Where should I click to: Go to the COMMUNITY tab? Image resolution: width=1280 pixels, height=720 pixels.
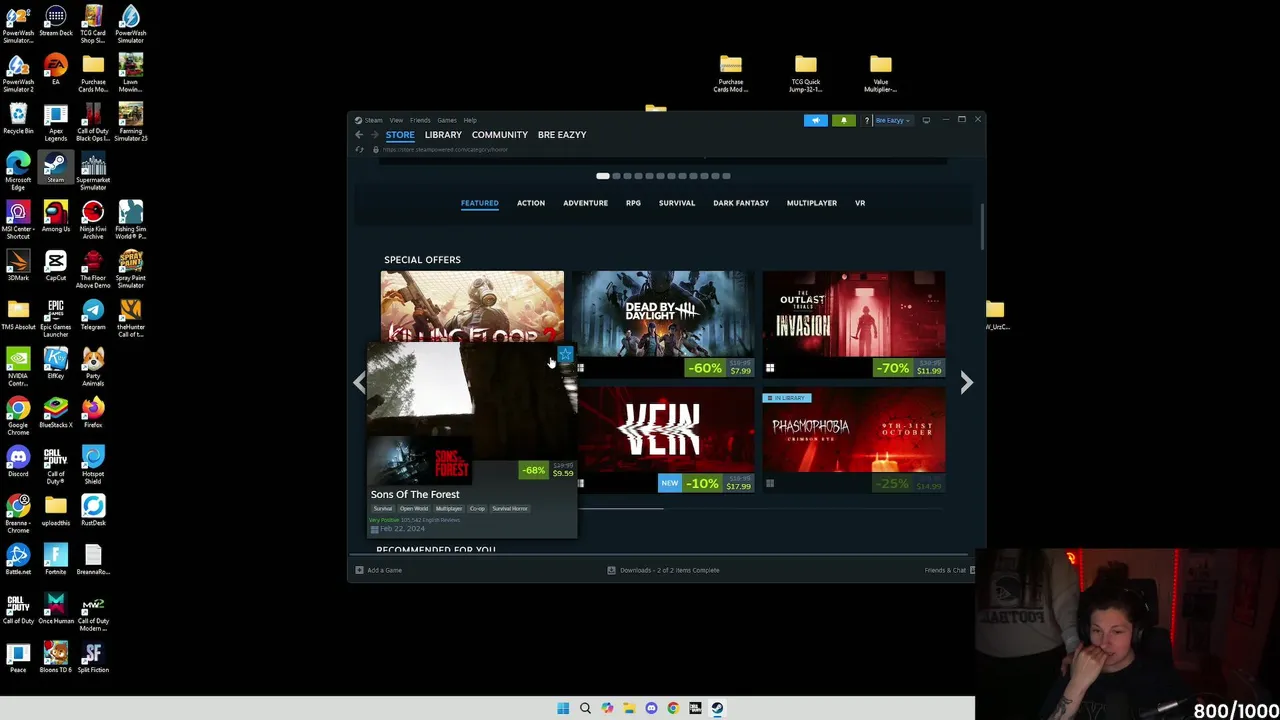499,135
